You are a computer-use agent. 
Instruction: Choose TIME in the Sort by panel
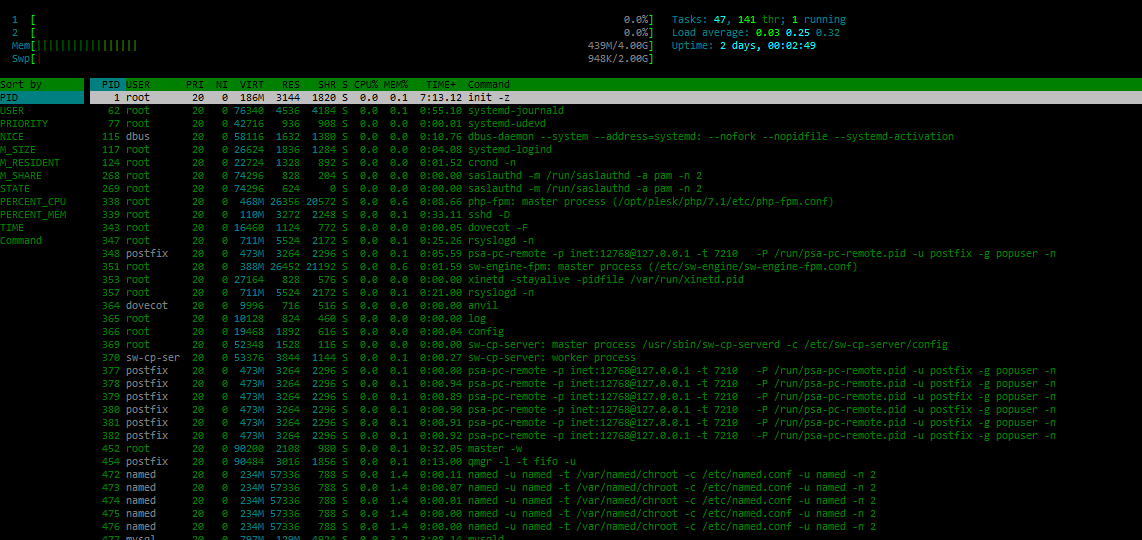pos(12,227)
